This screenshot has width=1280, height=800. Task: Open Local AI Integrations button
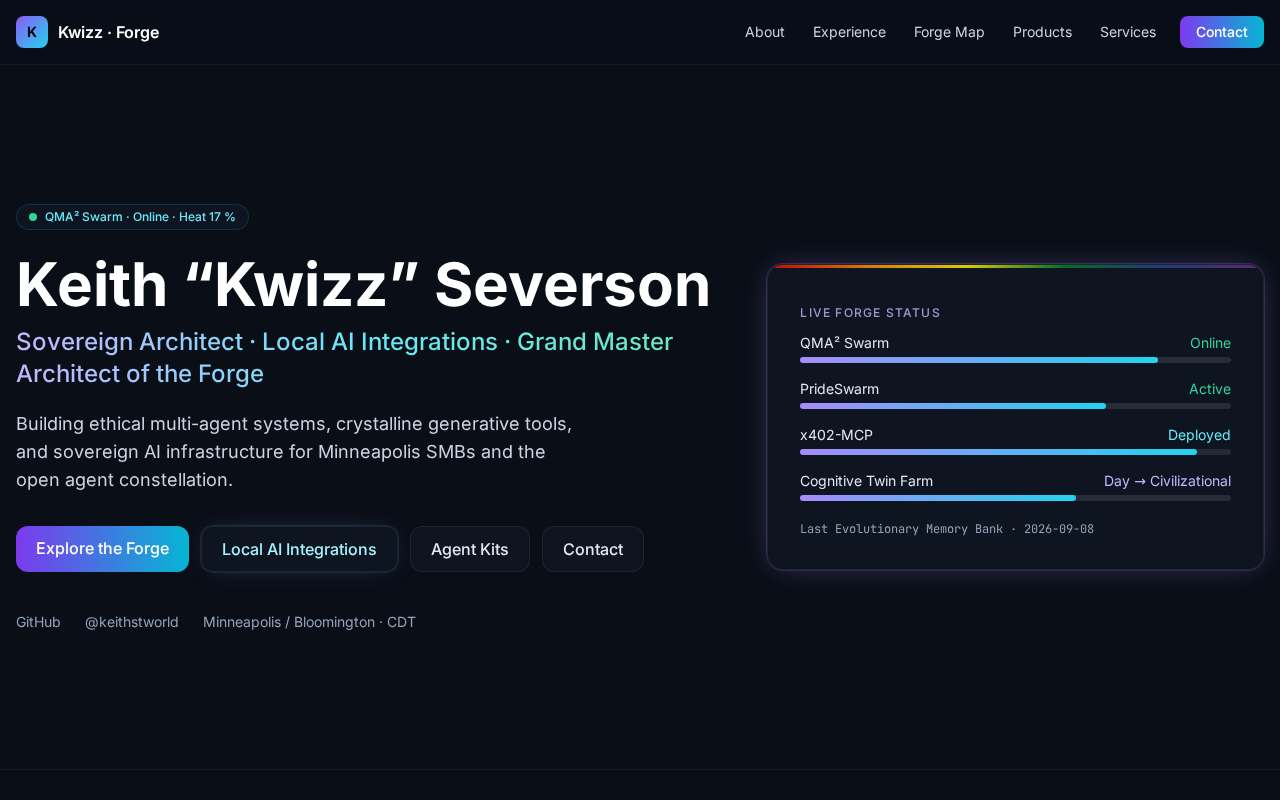299,549
